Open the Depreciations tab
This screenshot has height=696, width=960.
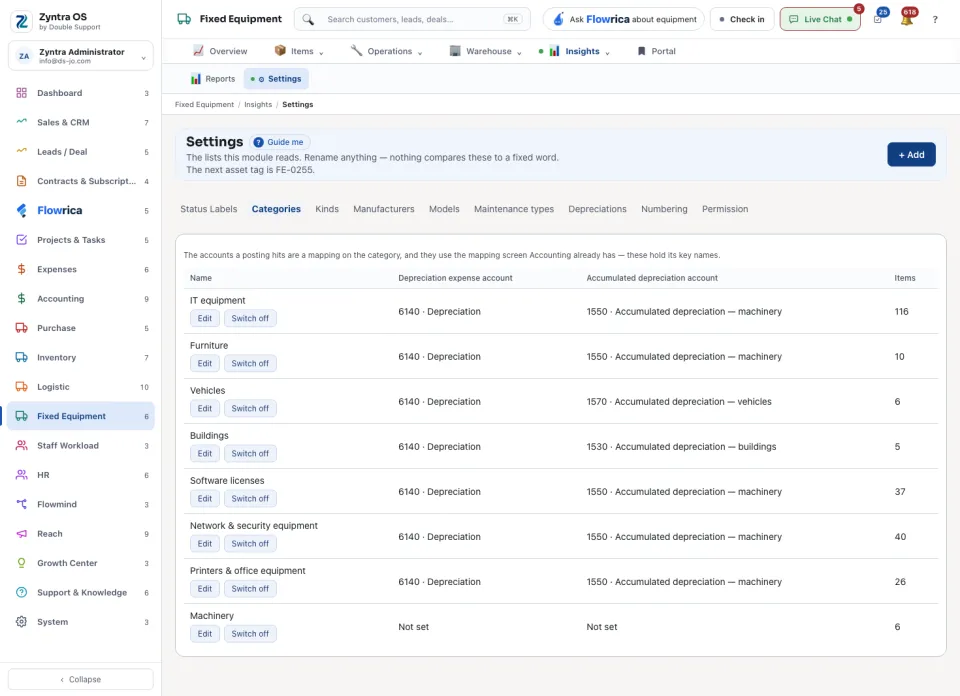pyautogui.click(x=597, y=209)
